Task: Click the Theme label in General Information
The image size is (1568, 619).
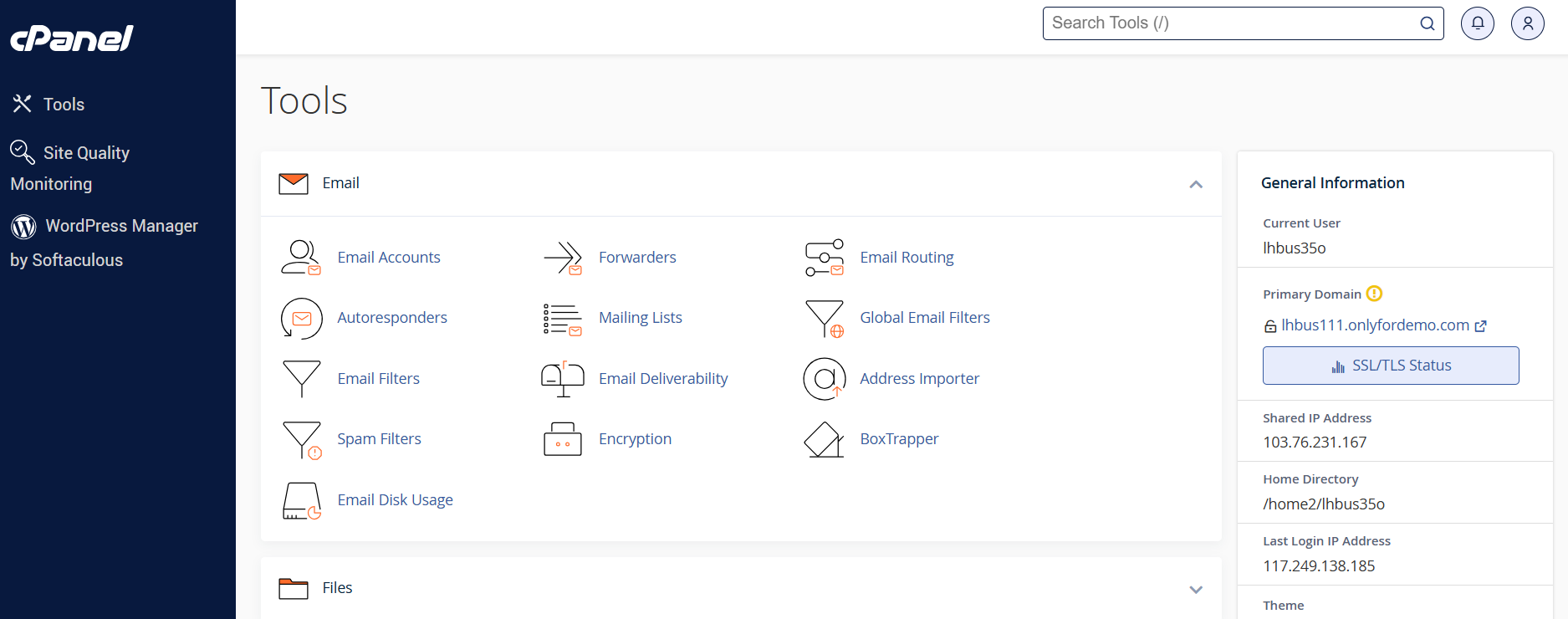Action: (1284, 606)
